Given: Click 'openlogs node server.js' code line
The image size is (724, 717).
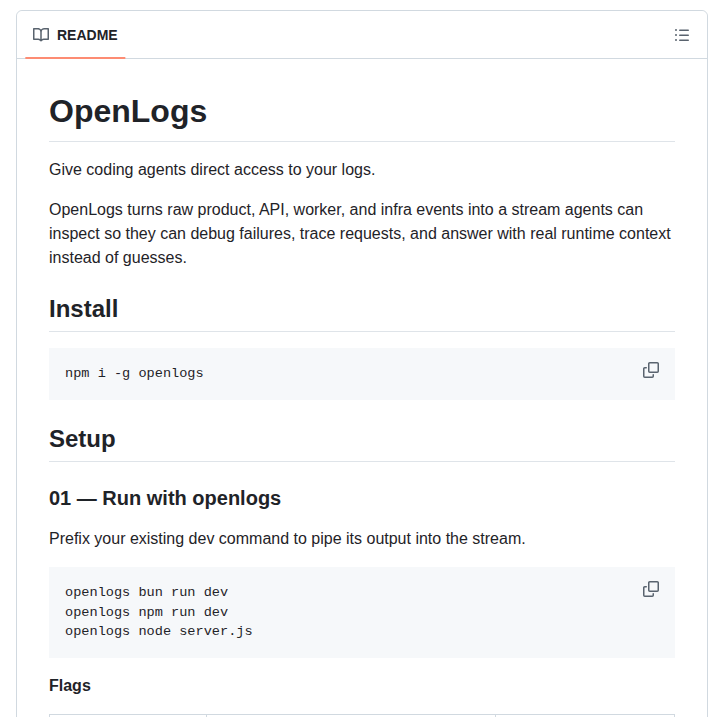Looking at the screenshot, I should [159, 631].
